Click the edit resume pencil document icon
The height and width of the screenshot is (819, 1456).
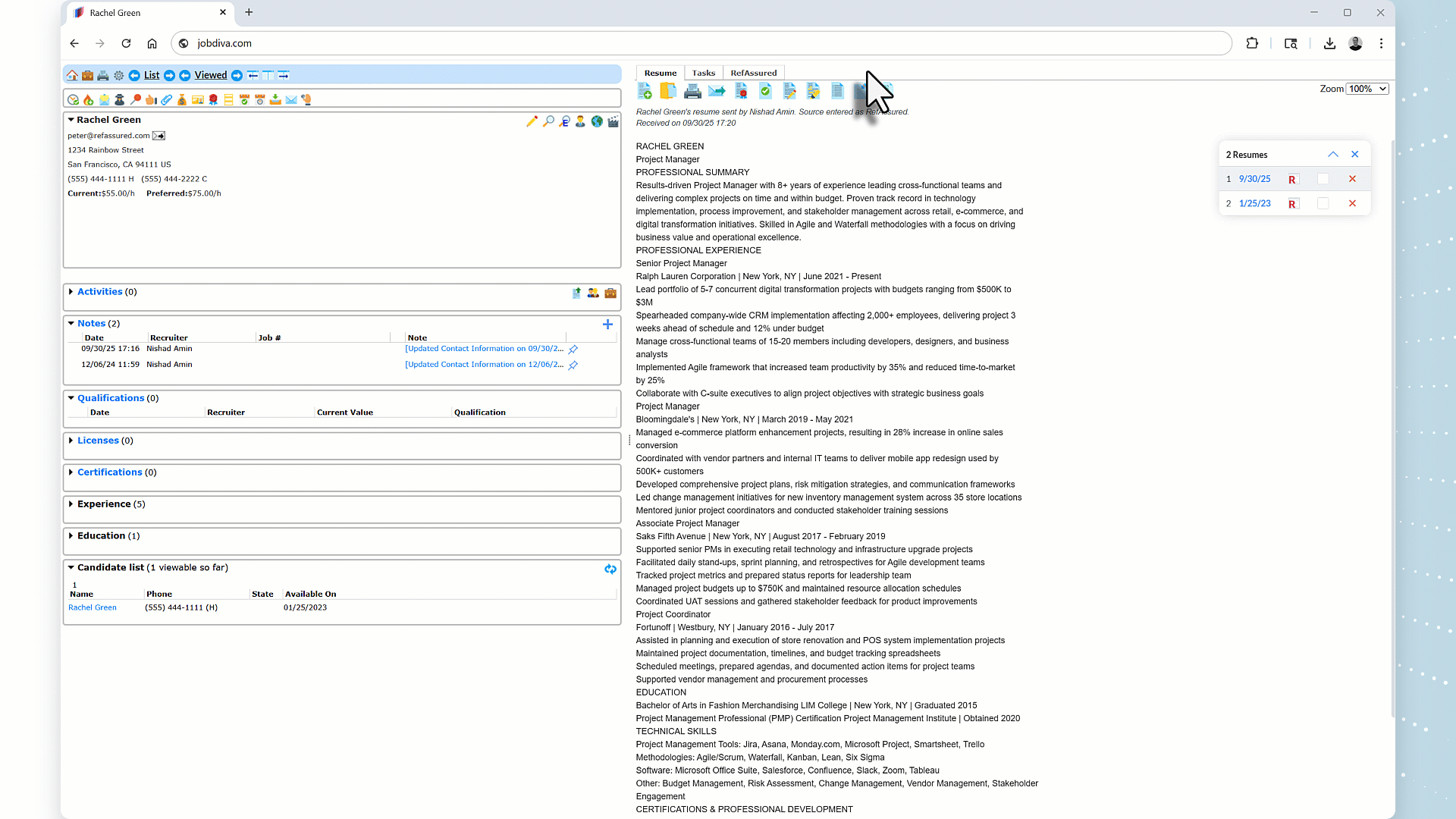click(789, 92)
